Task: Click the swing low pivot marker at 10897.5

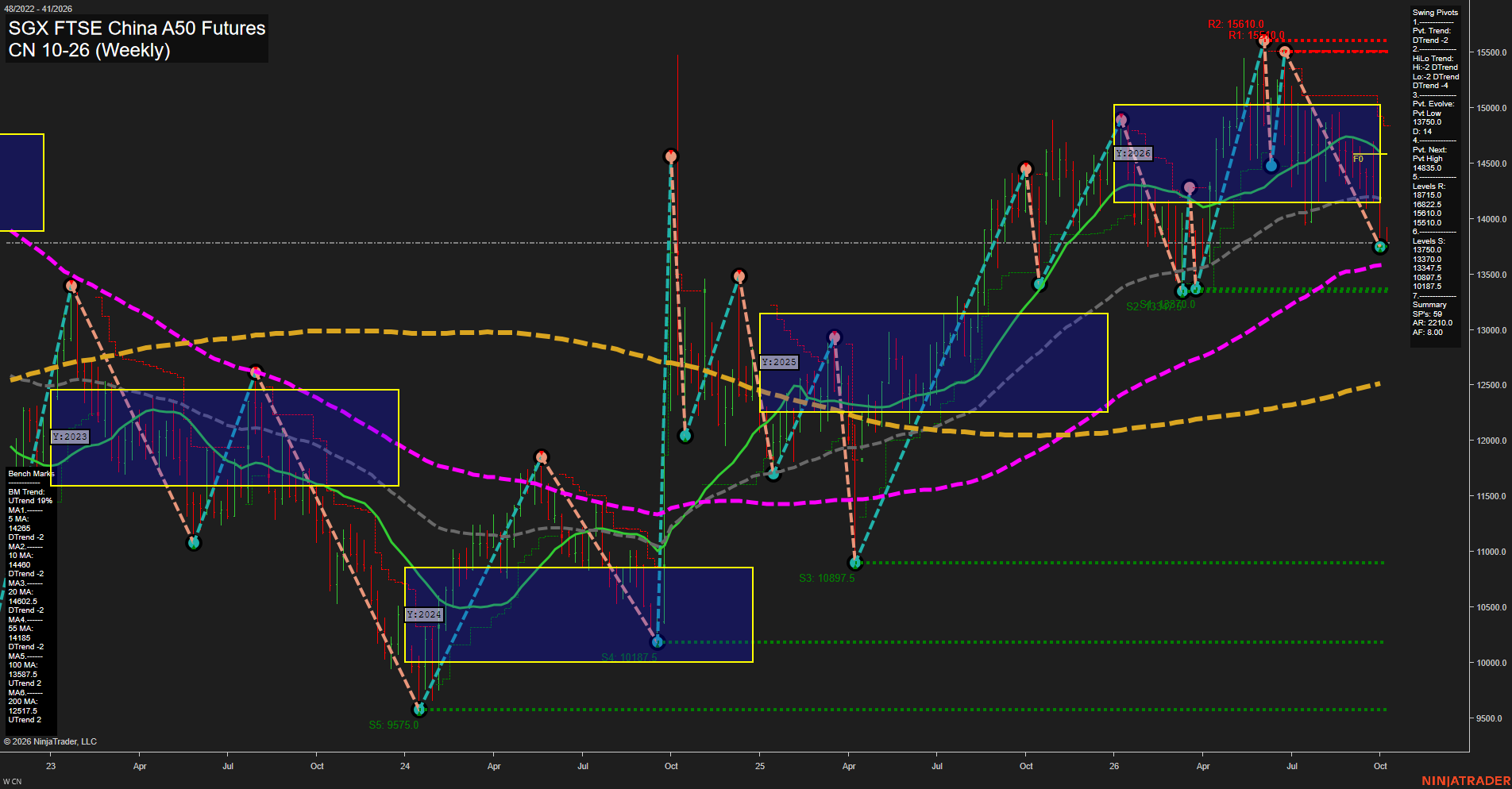Action: 855,563
